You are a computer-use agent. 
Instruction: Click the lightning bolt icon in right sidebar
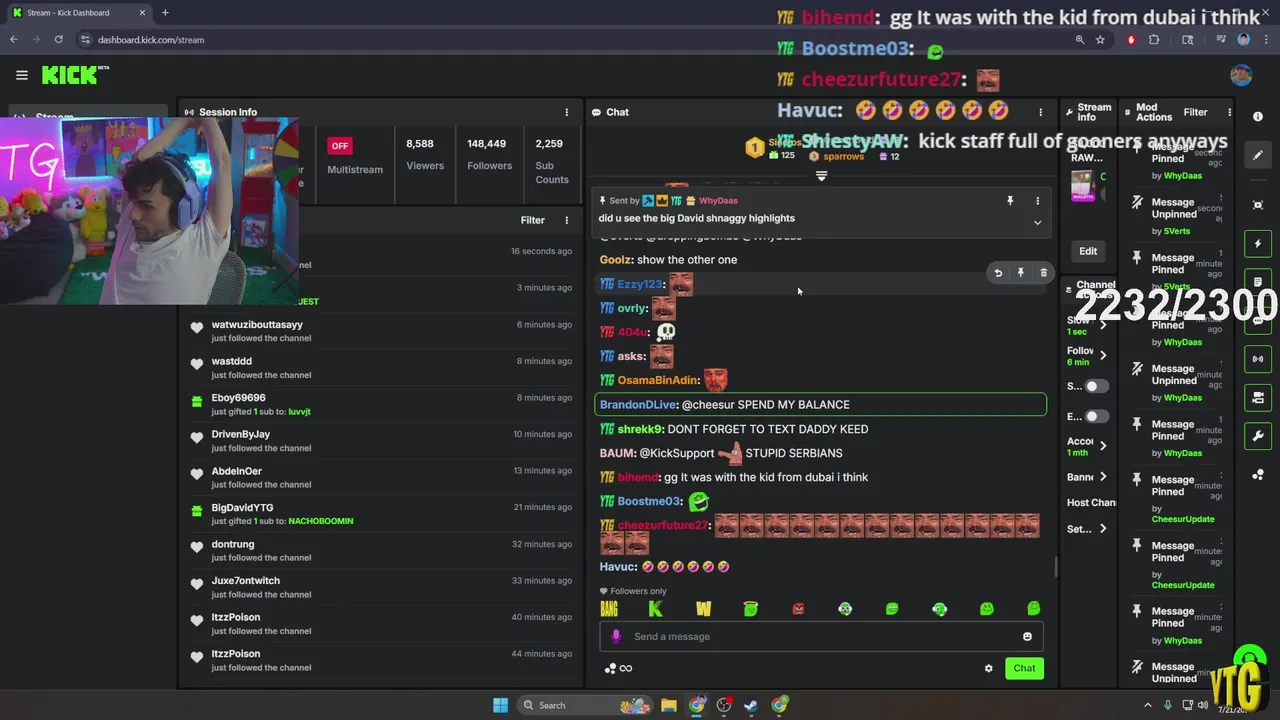tap(1258, 244)
